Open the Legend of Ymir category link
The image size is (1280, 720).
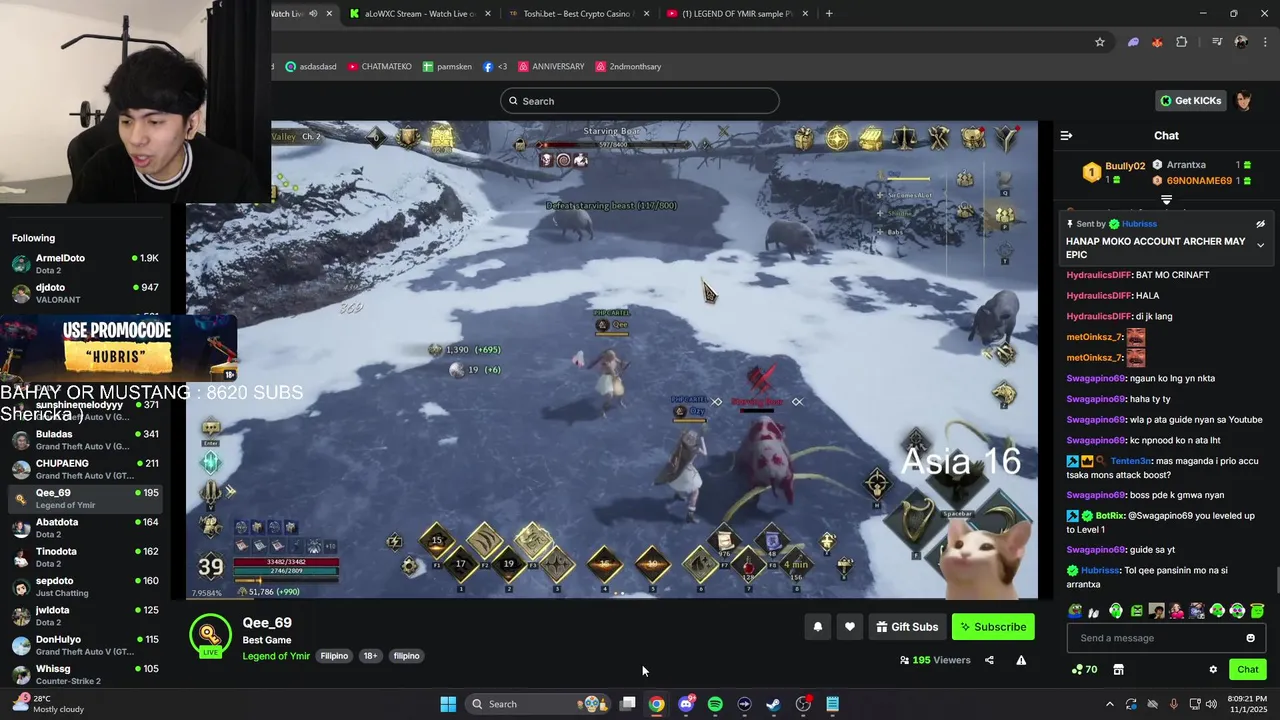276,656
